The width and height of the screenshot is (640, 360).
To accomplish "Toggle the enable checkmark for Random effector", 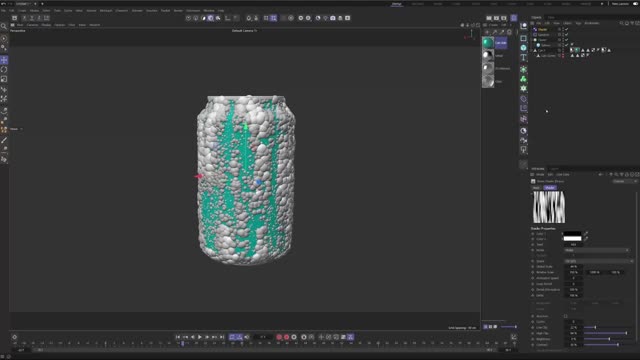I will point(567,35).
